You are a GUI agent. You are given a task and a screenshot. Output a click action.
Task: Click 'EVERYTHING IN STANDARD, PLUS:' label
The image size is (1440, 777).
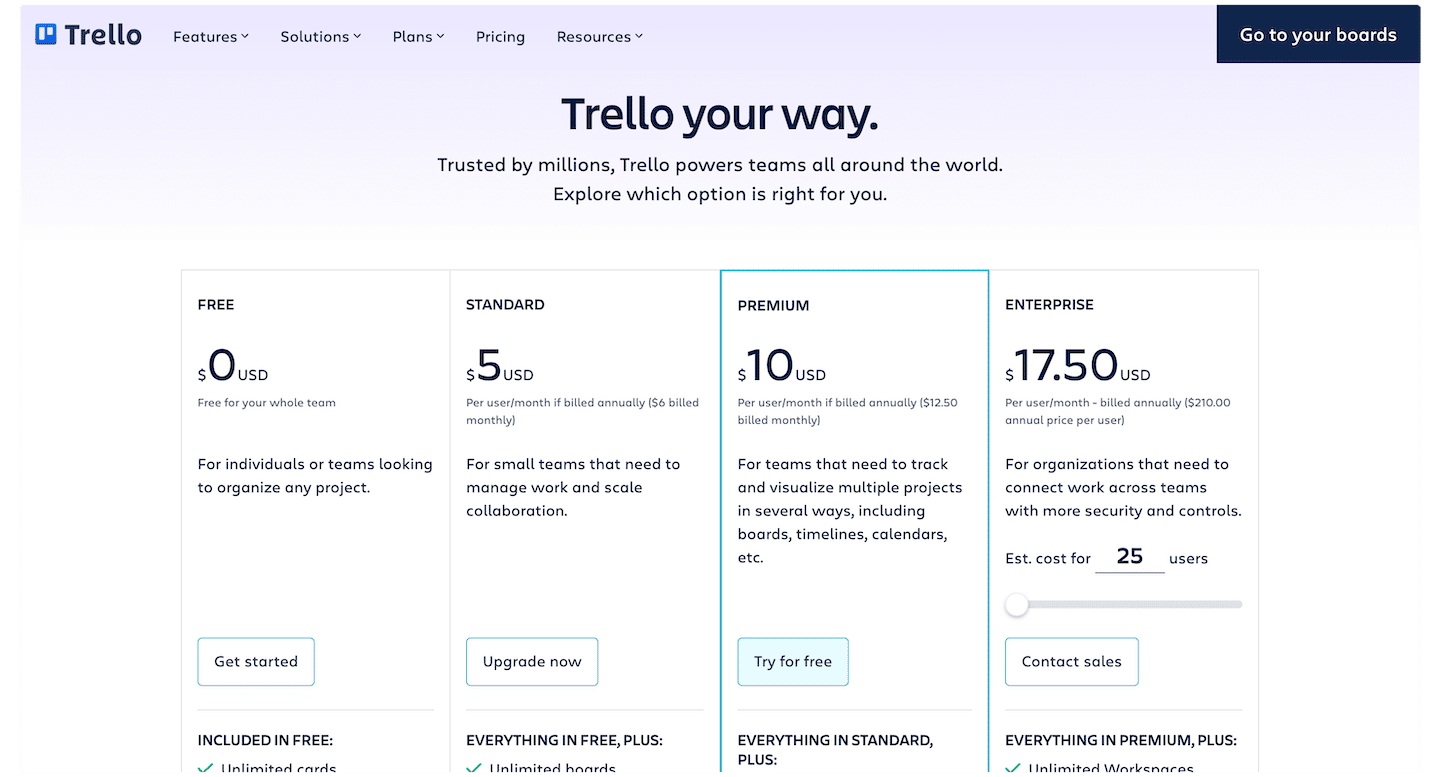pos(835,750)
